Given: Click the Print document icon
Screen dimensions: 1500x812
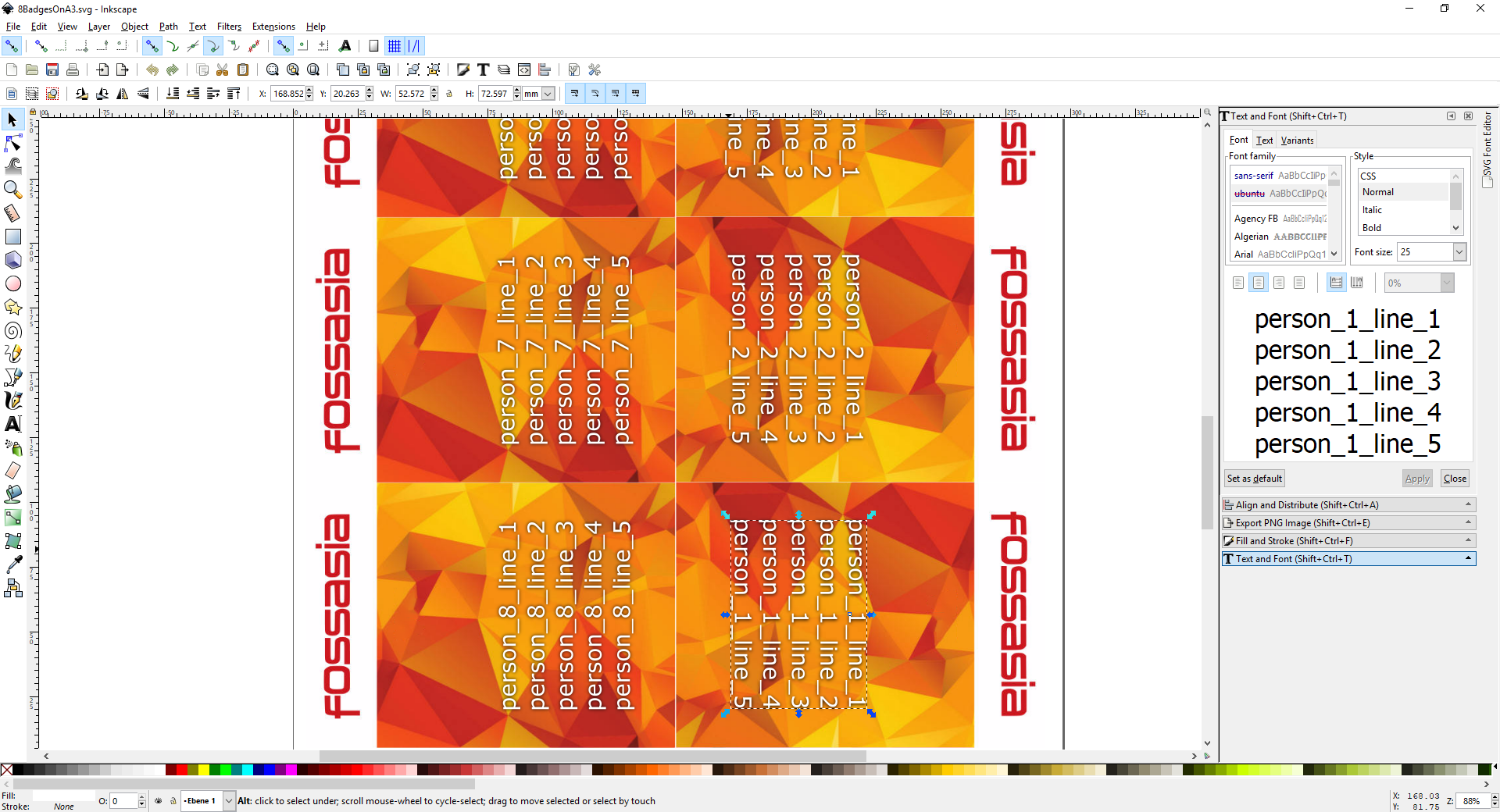Looking at the screenshot, I should pos(73,69).
